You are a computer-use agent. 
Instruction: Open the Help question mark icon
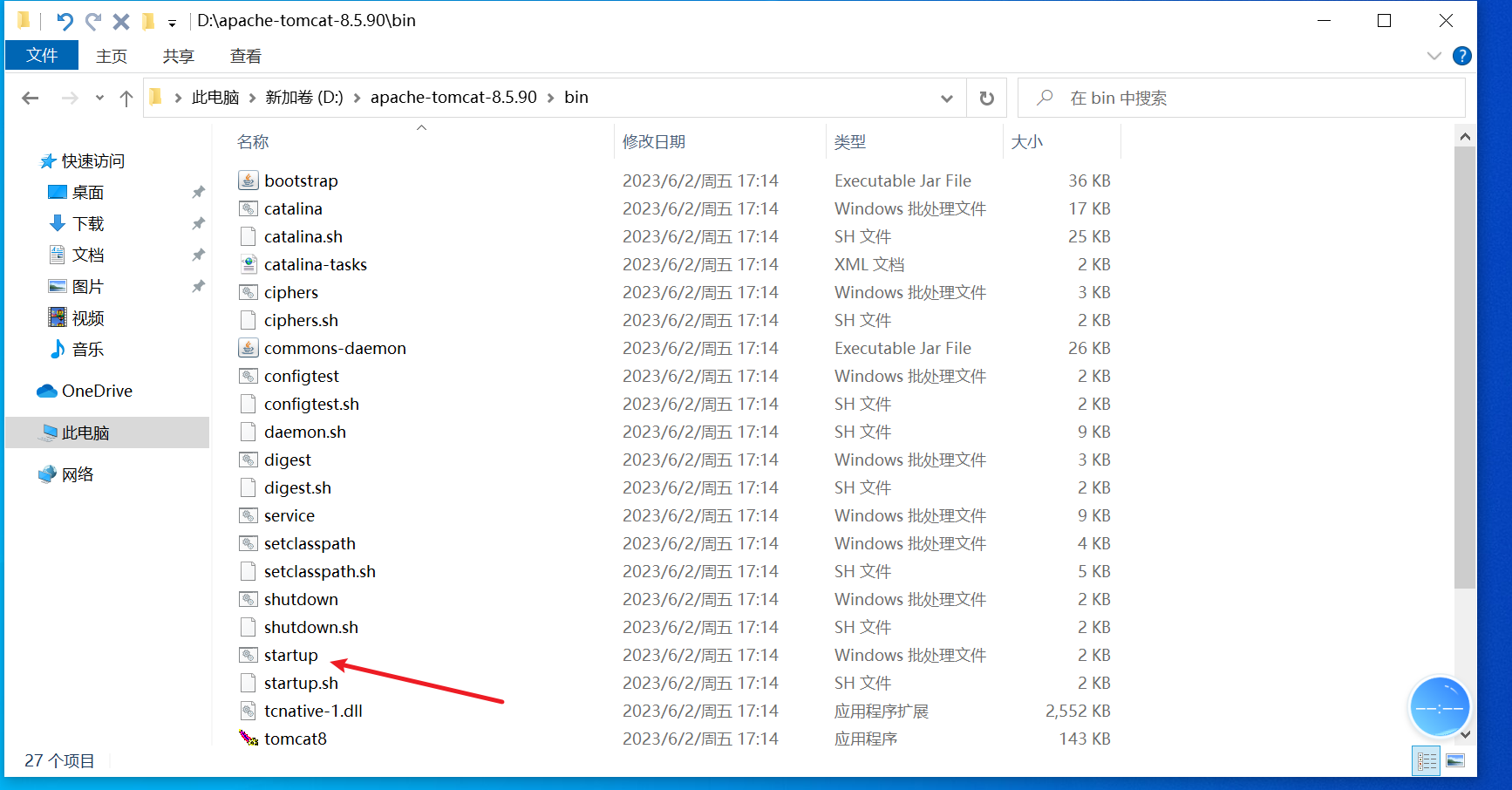click(x=1462, y=56)
